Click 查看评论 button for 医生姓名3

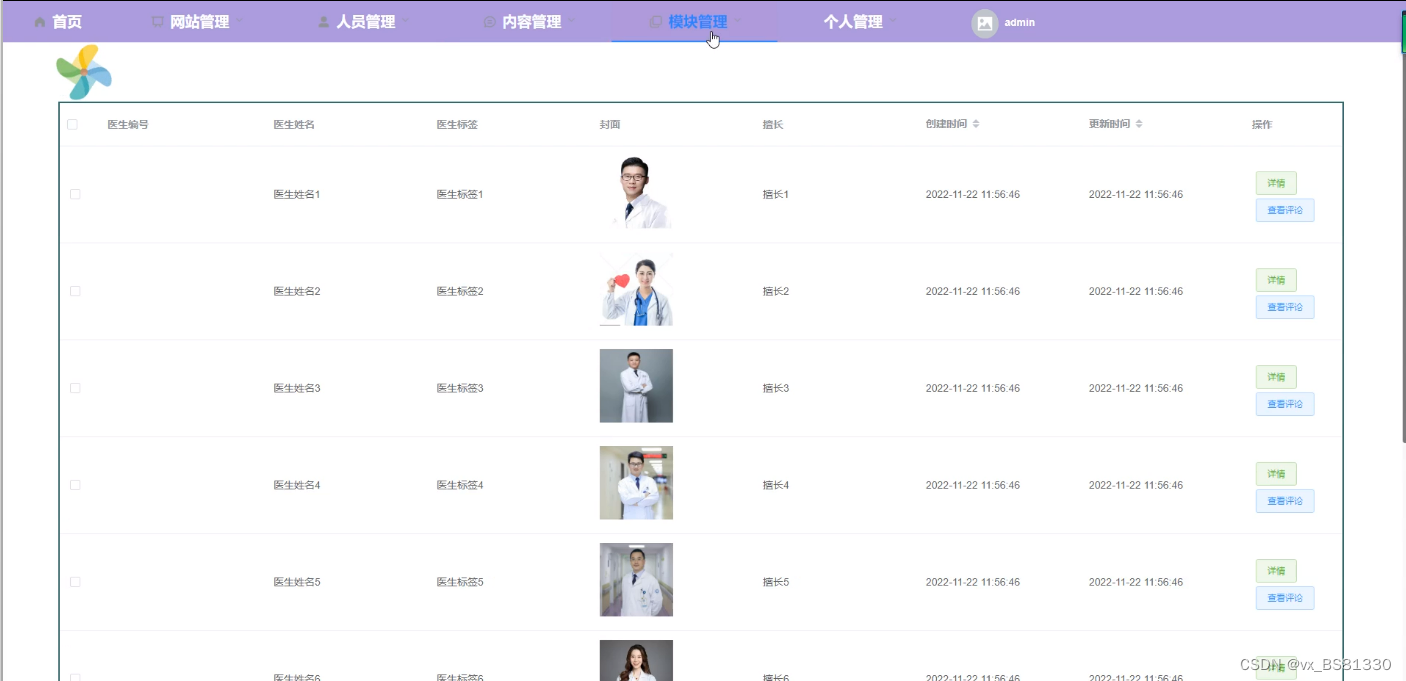click(1285, 404)
